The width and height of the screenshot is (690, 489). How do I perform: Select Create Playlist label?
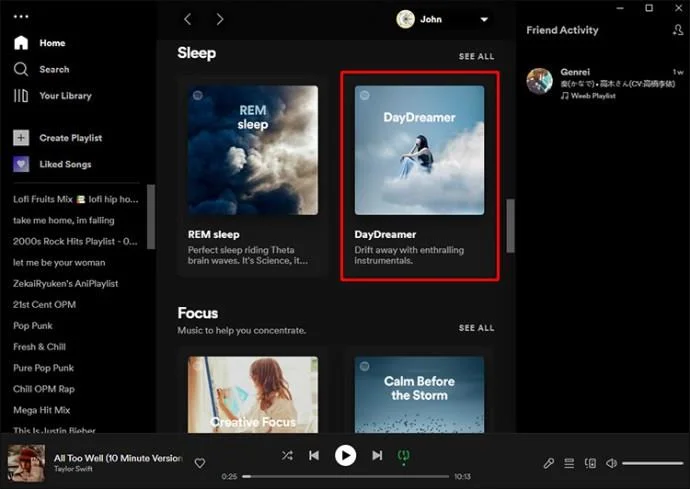pos(70,138)
